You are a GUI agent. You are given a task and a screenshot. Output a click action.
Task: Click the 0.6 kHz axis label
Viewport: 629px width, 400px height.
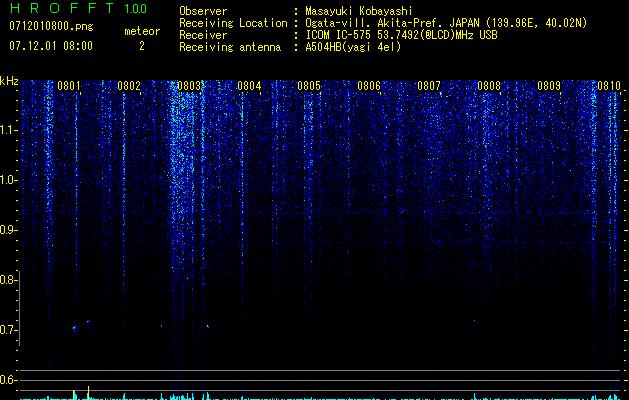pos(7,380)
